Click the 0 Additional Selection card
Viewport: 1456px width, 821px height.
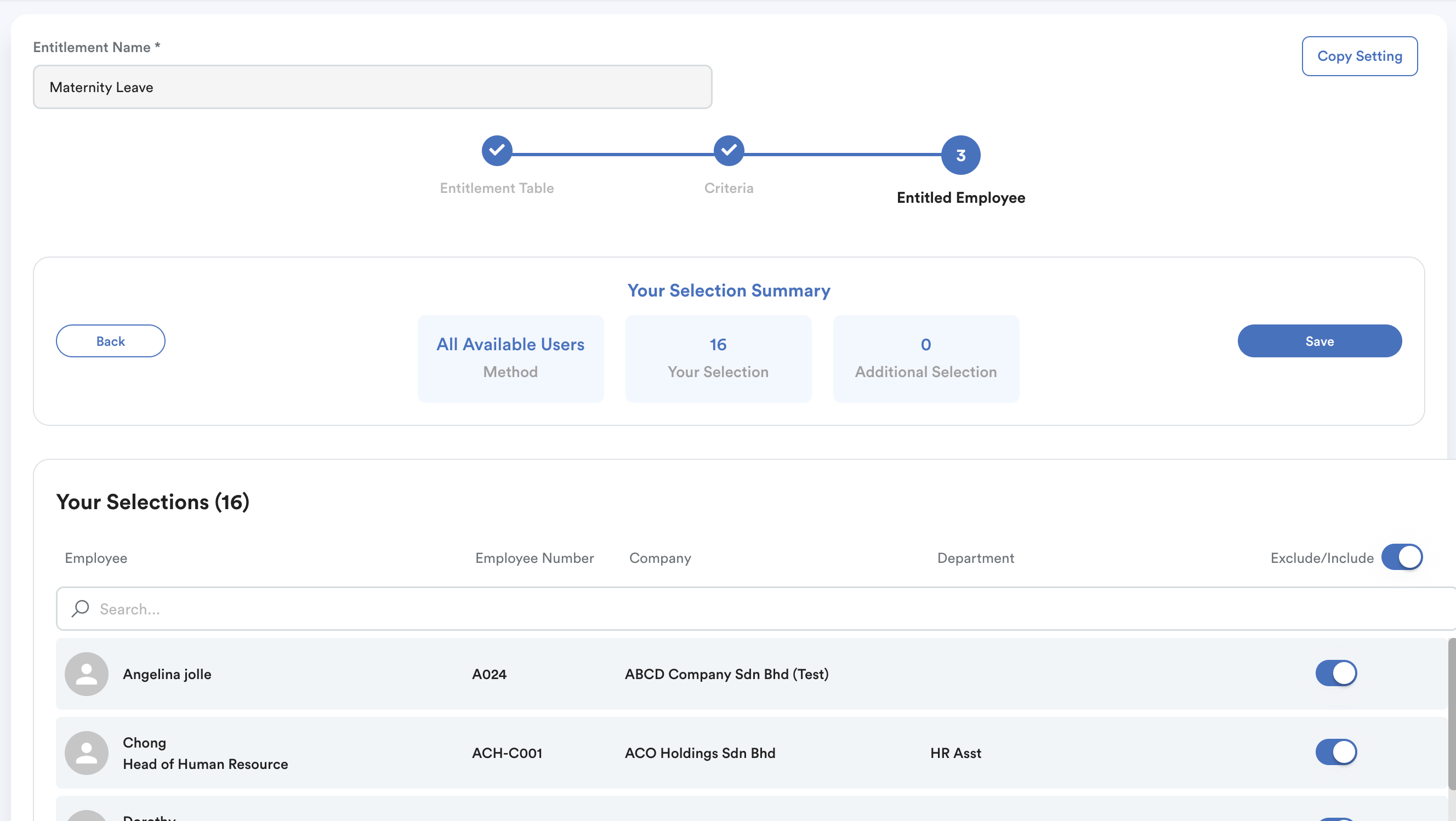click(x=925, y=358)
